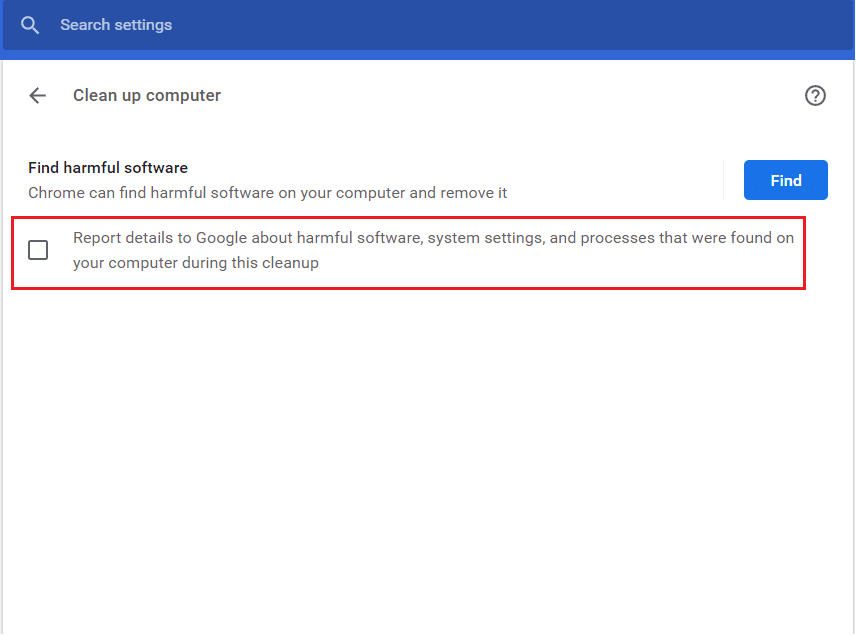This screenshot has width=856, height=636.
Task: Click the word Chrome in the description
Action: (56, 193)
